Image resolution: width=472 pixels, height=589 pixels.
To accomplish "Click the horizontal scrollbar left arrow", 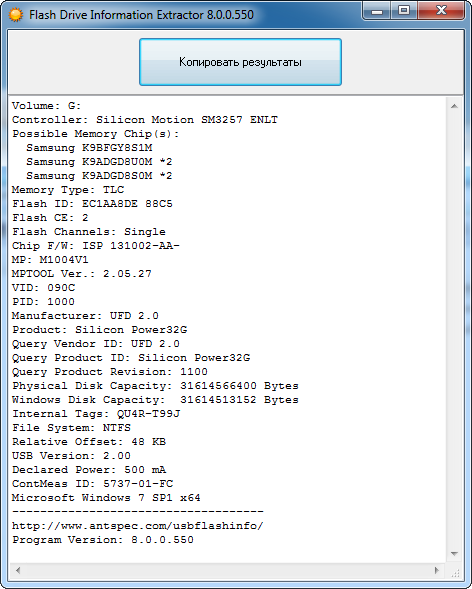I will [18, 570].
